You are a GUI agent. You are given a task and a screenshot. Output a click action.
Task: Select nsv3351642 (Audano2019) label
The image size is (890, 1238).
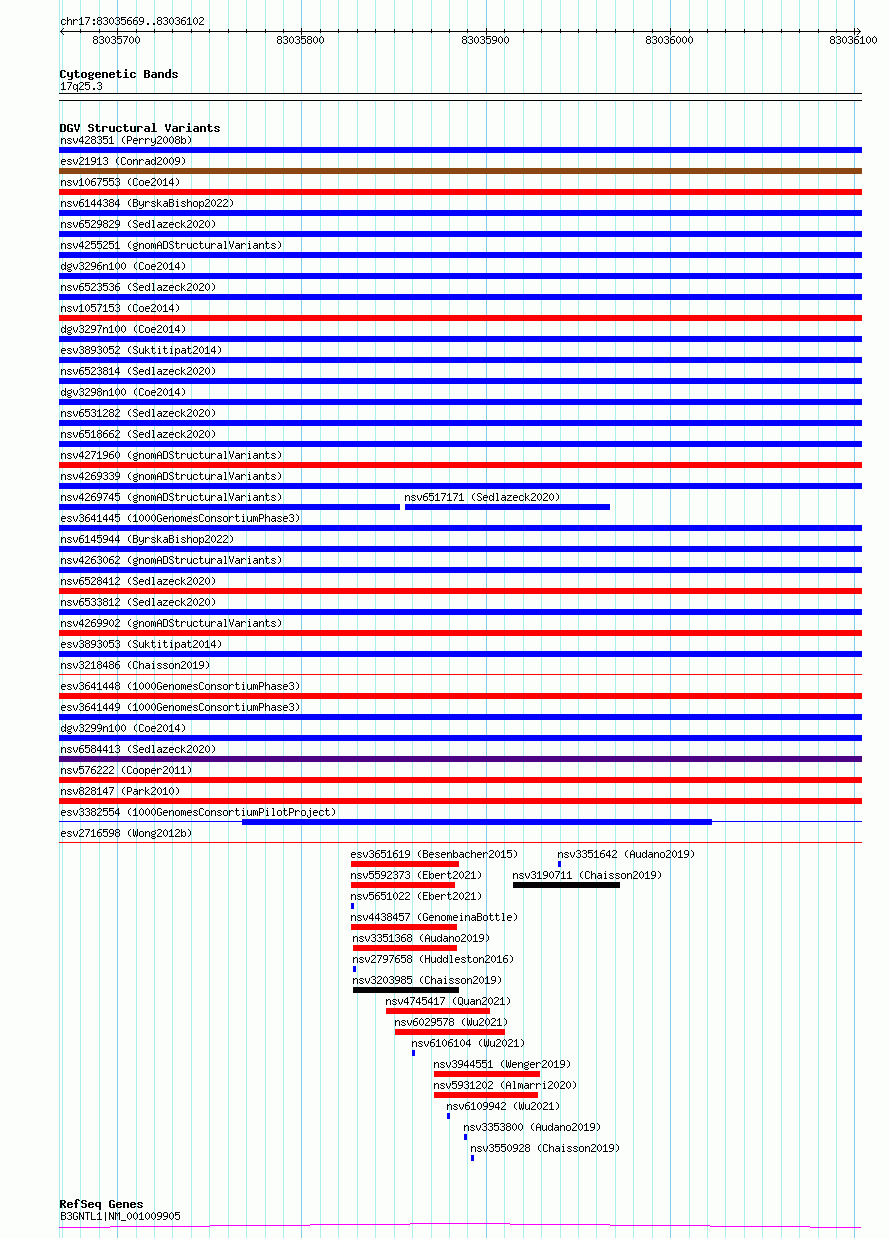(x=626, y=854)
